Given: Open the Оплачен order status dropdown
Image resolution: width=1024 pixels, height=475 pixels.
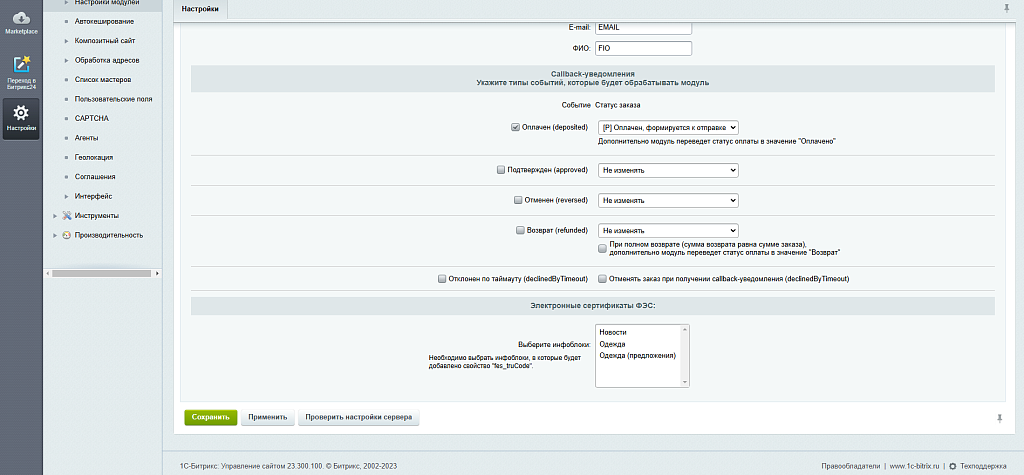Looking at the screenshot, I should tap(668, 128).
